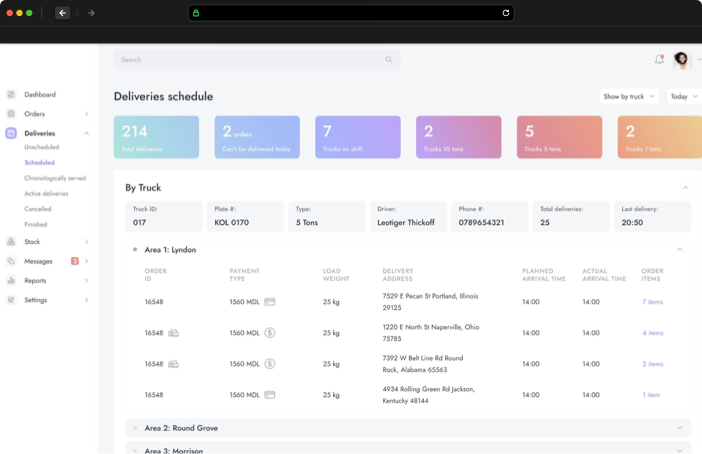Screen dimensions: 702x454
Task: Click the browser reload icon
Action: pyautogui.click(x=506, y=13)
